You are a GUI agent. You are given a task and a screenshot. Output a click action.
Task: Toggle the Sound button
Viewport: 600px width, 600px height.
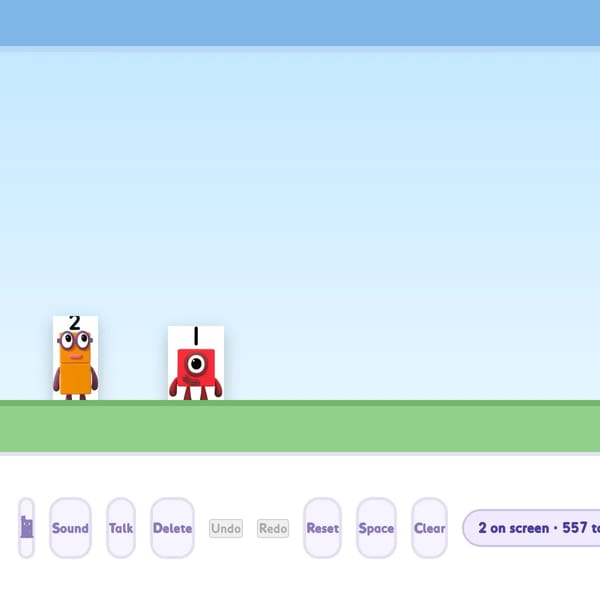coord(70,528)
